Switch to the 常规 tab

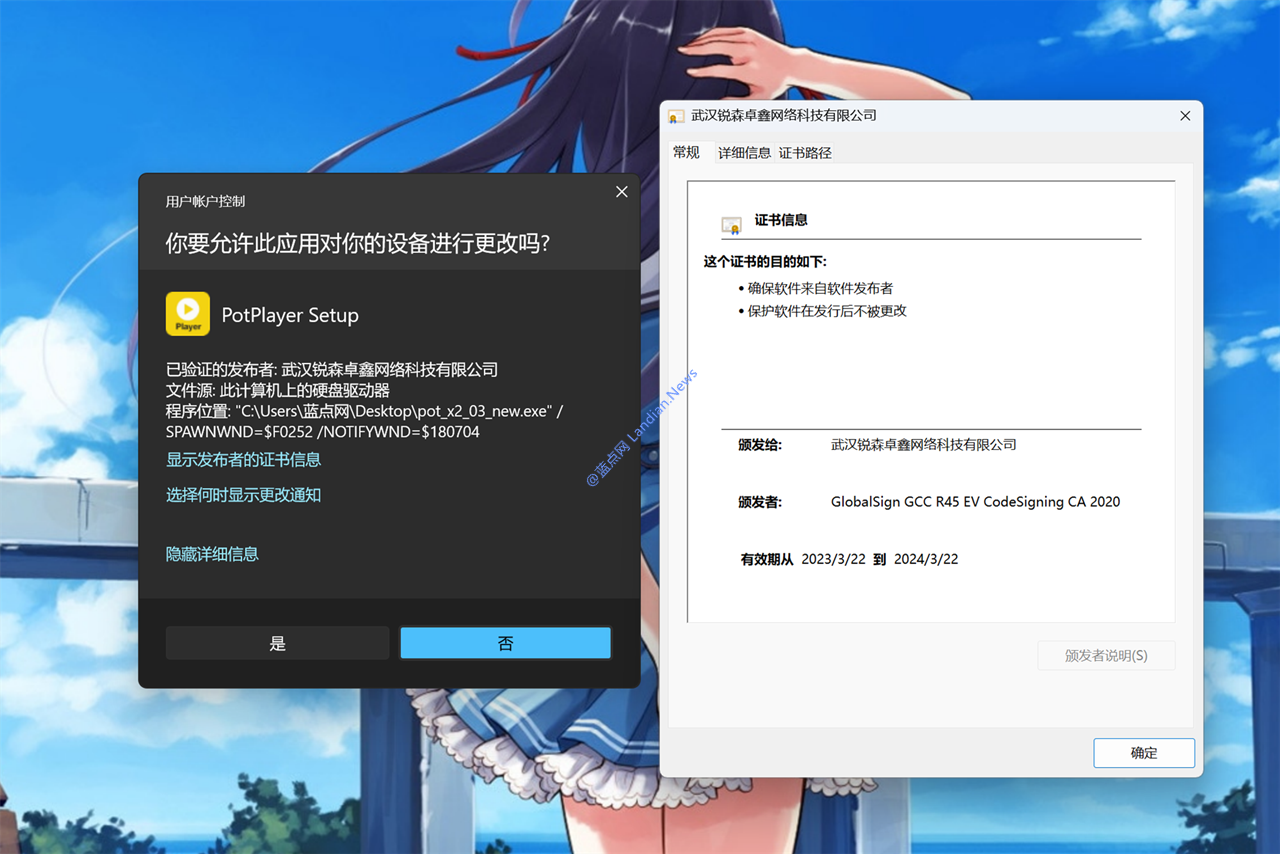click(x=686, y=152)
